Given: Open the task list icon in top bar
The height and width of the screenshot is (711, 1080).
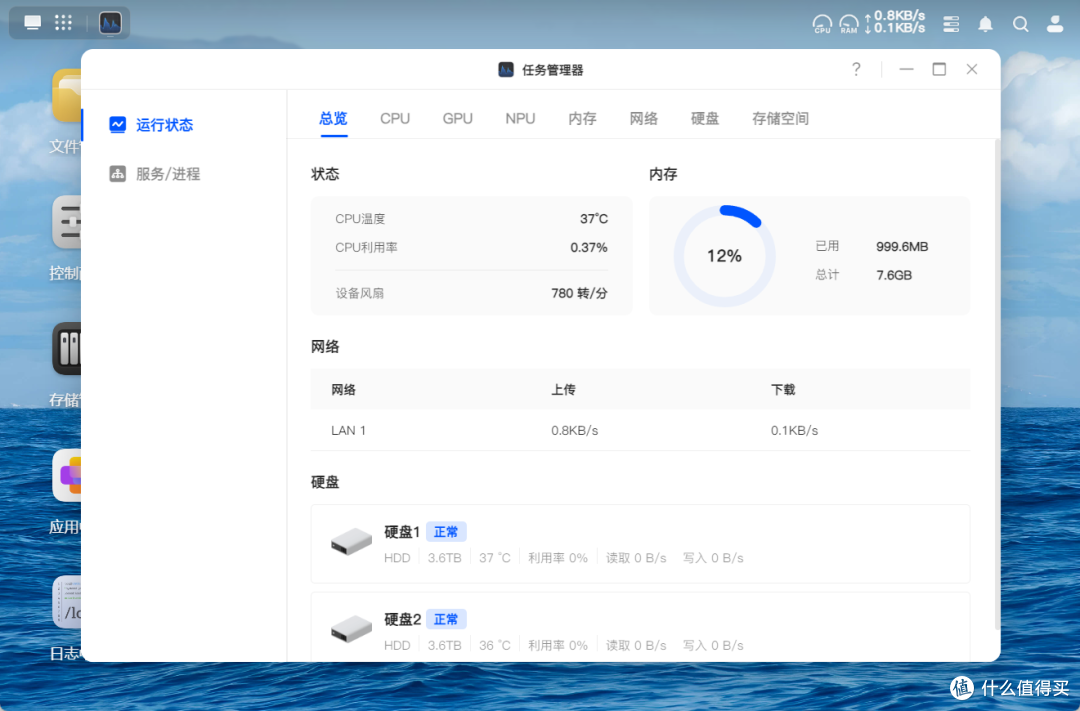Looking at the screenshot, I should tap(951, 24).
